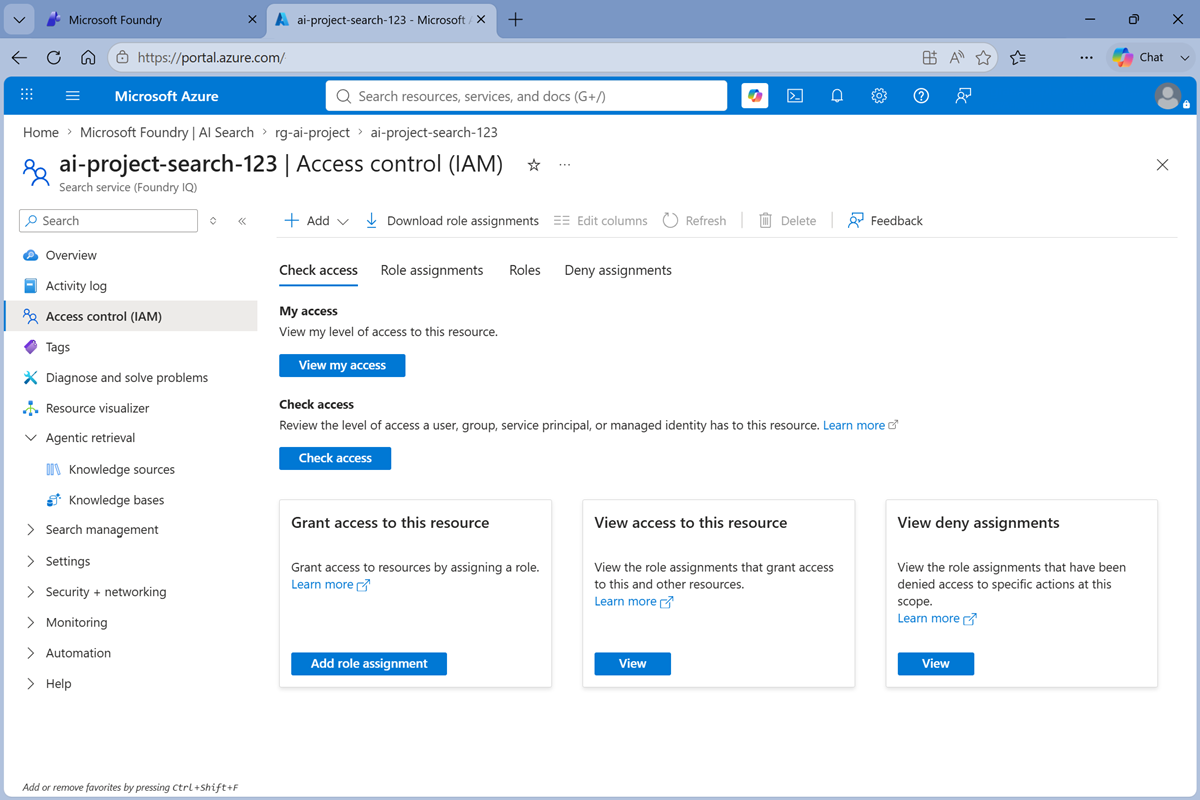Open the tab list dropdown
This screenshot has height=800, width=1200.
(19, 19)
